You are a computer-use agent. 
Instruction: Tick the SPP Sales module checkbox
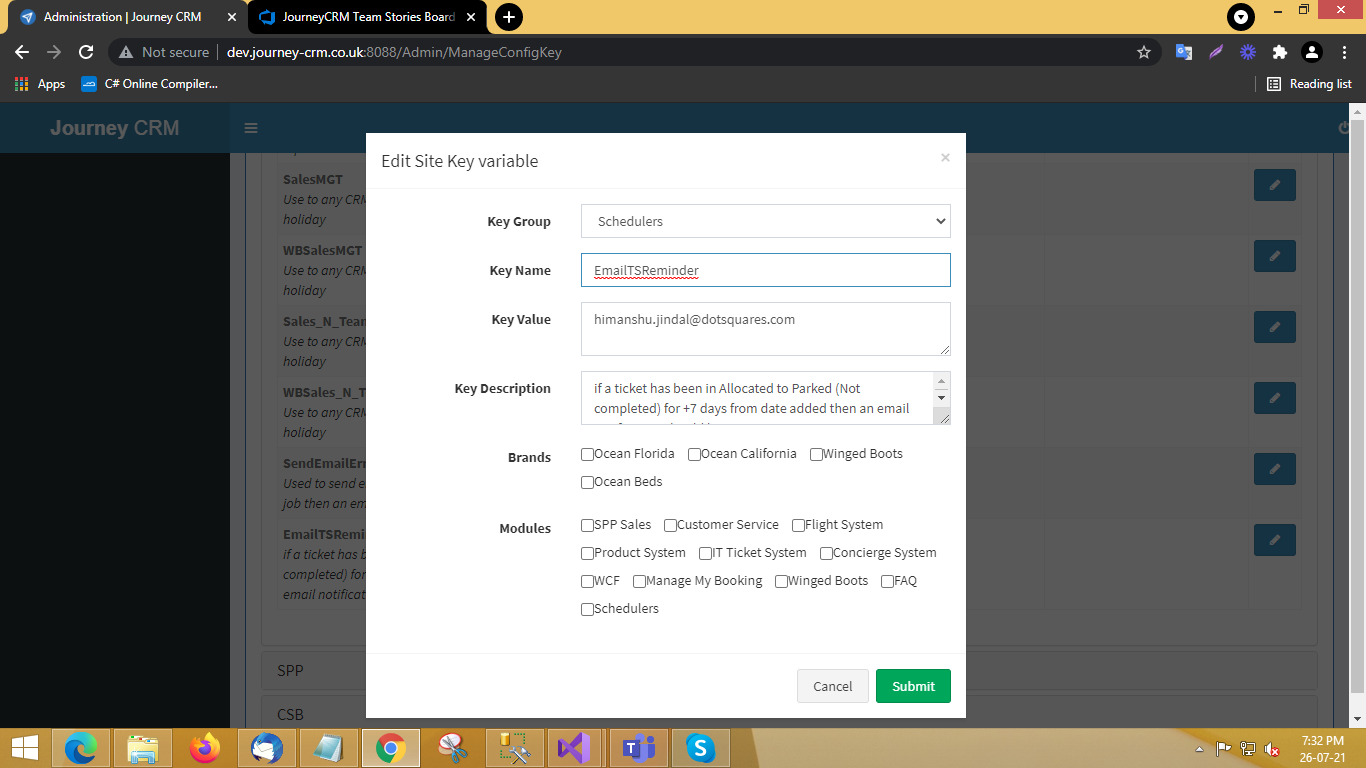(x=588, y=525)
